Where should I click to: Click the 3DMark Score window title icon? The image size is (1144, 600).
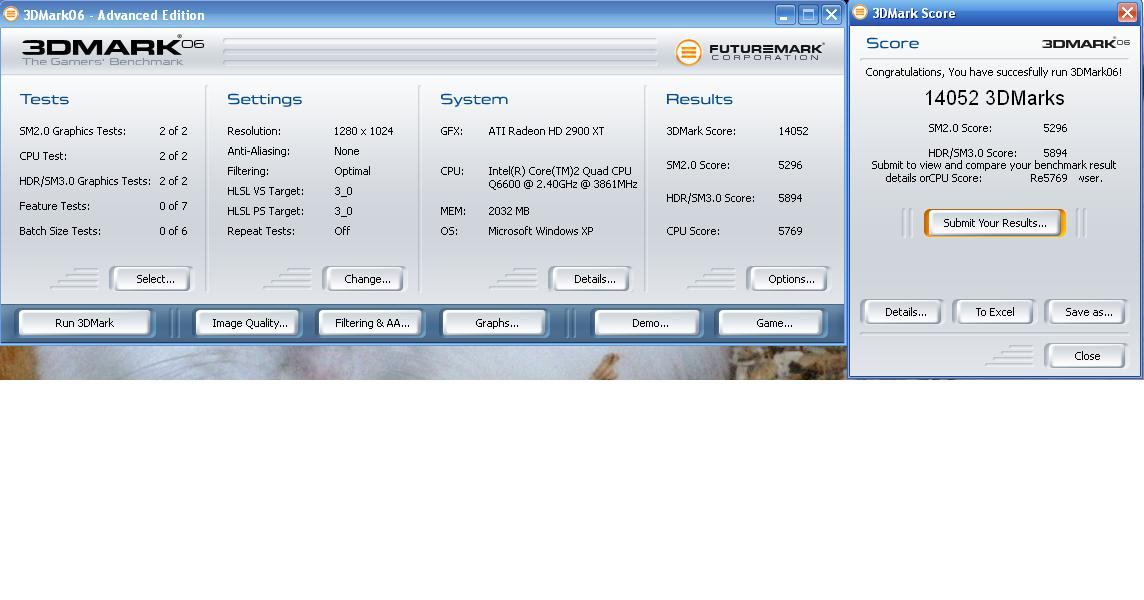860,12
